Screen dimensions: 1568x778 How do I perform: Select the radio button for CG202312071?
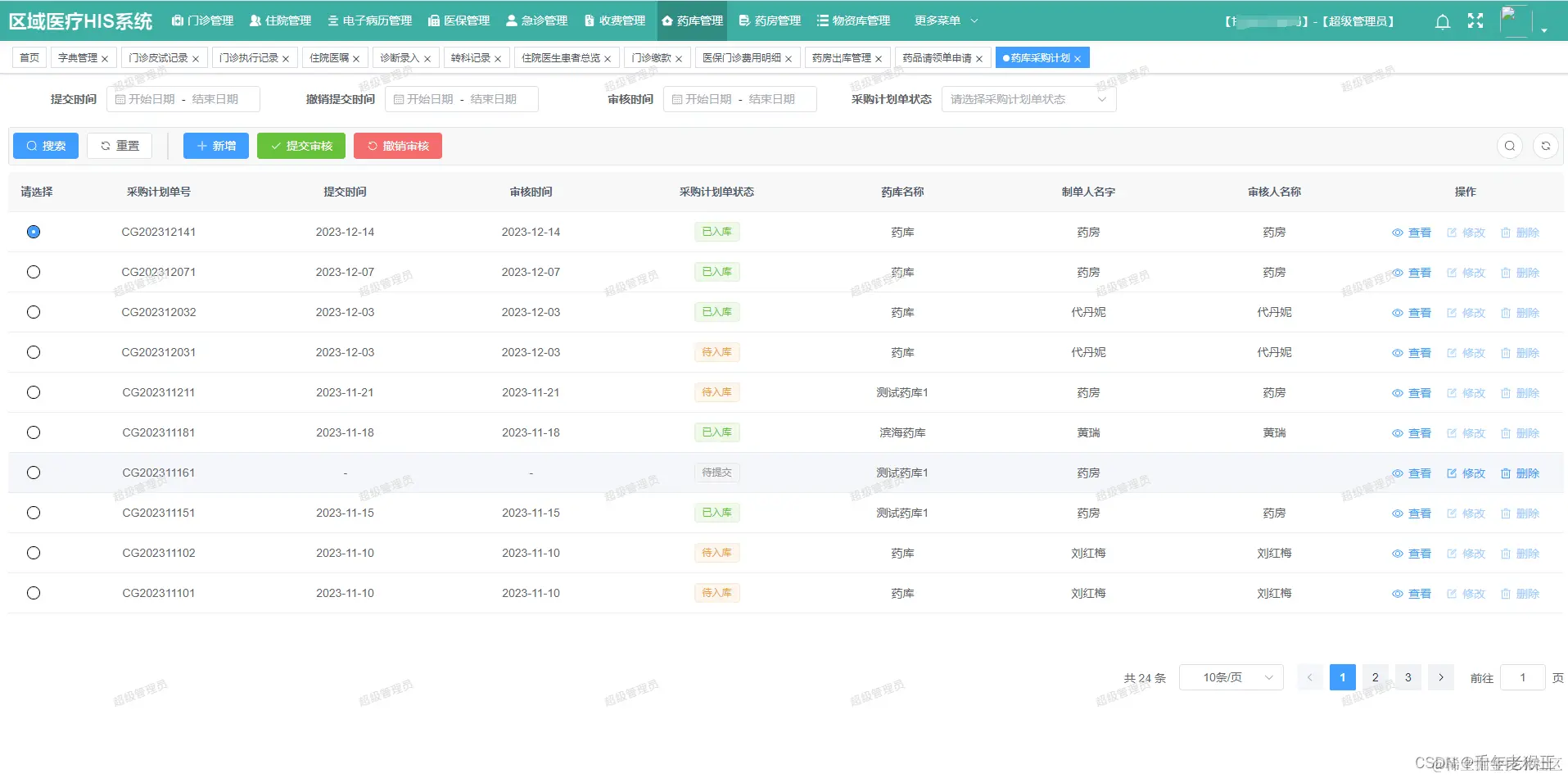click(x=34, y=272)
